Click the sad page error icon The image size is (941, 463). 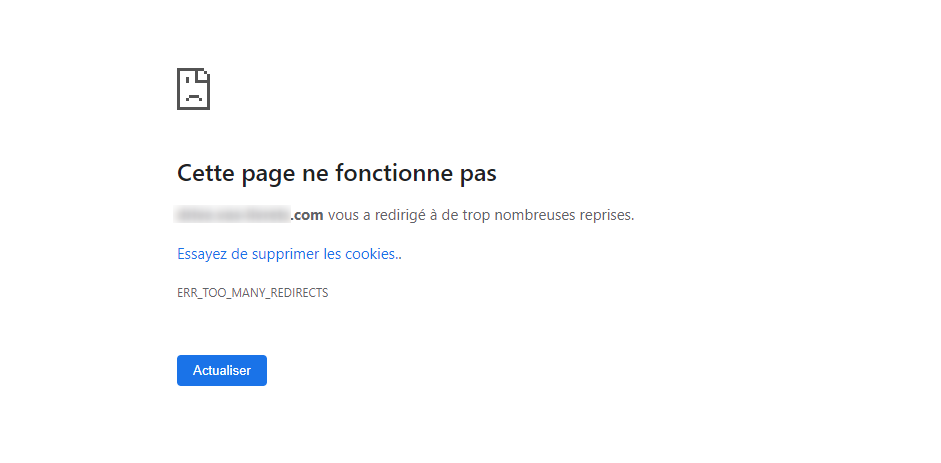[x=193, y=89]
